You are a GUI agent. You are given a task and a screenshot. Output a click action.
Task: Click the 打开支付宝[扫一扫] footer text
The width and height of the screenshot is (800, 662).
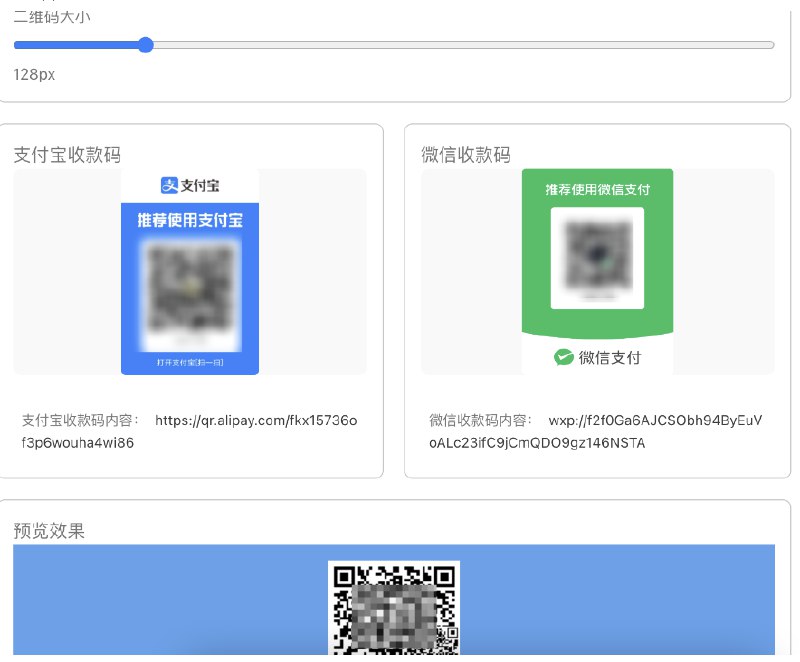tap(190, 363)
